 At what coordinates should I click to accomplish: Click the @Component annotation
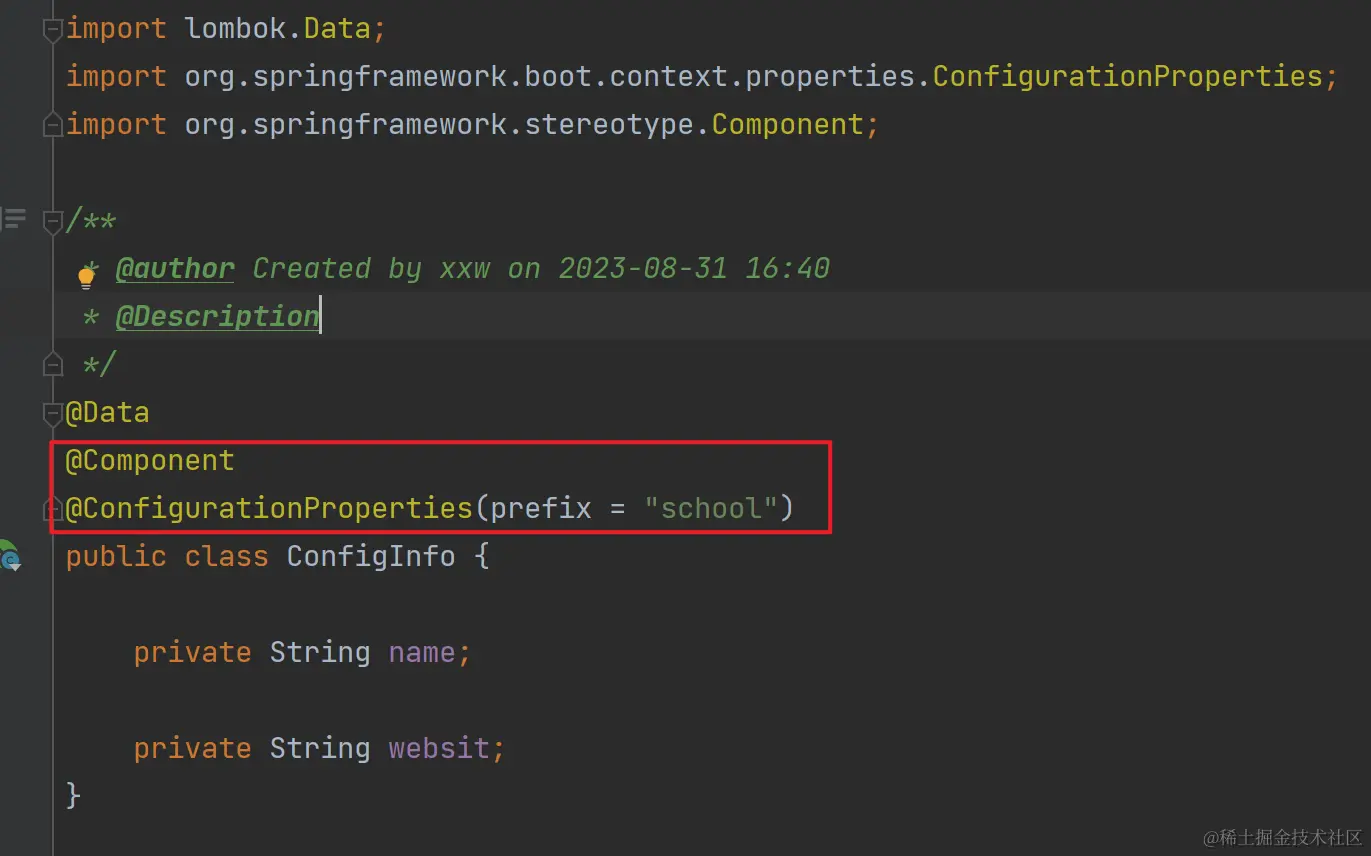tap(150, 460)
